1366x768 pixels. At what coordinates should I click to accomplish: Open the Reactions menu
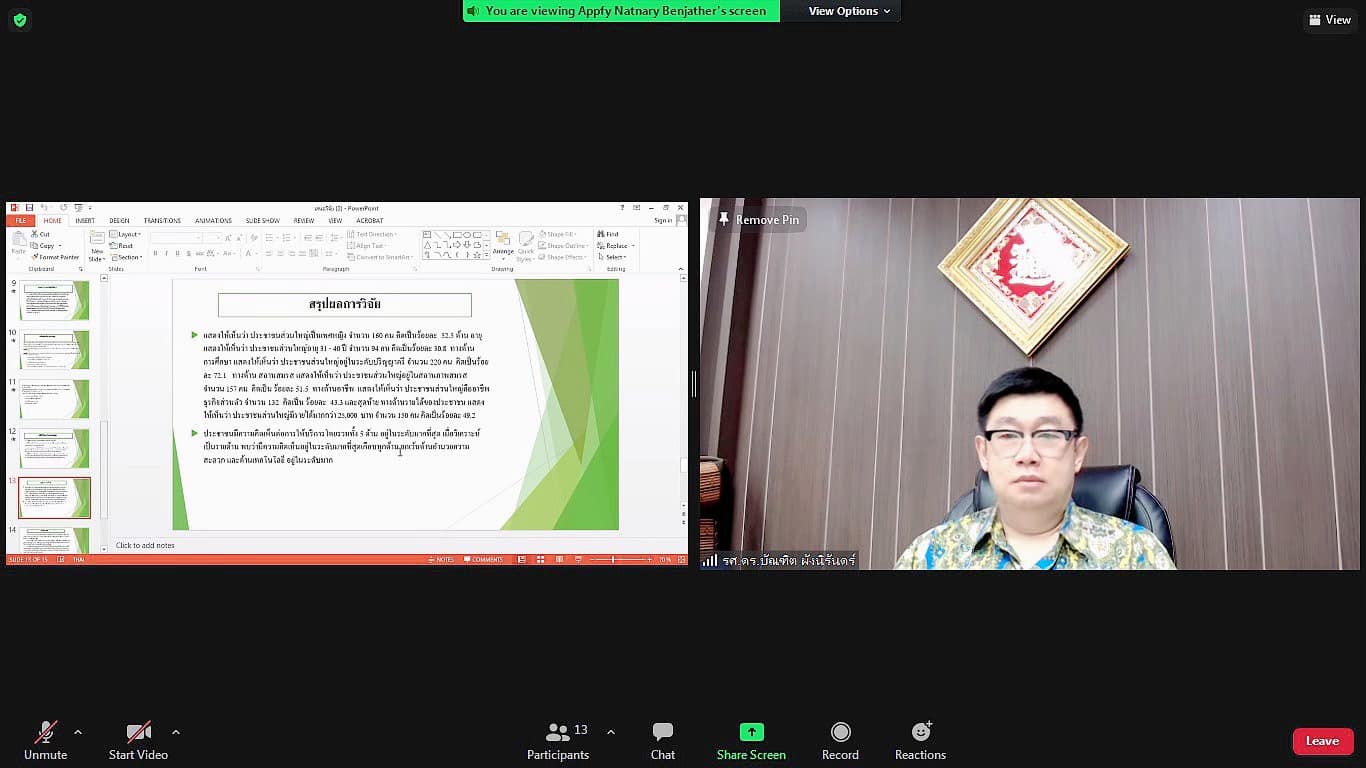click(920, 740)
